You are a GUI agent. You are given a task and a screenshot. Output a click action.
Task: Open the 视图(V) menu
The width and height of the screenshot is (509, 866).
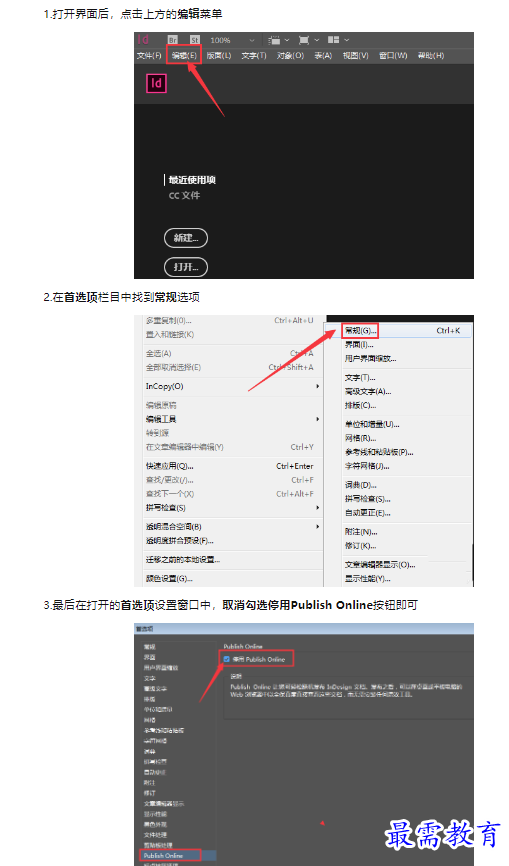(356, 55)
